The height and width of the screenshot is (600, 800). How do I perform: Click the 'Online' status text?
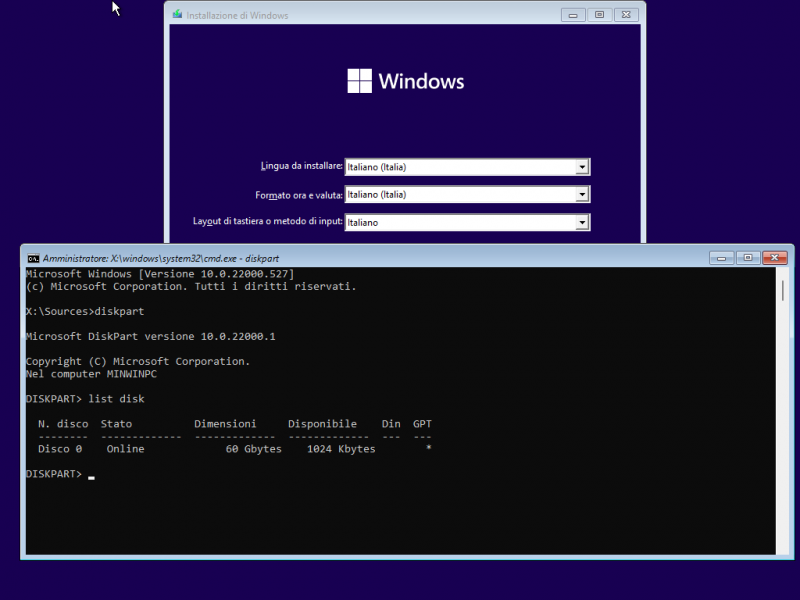click(126, 449)
